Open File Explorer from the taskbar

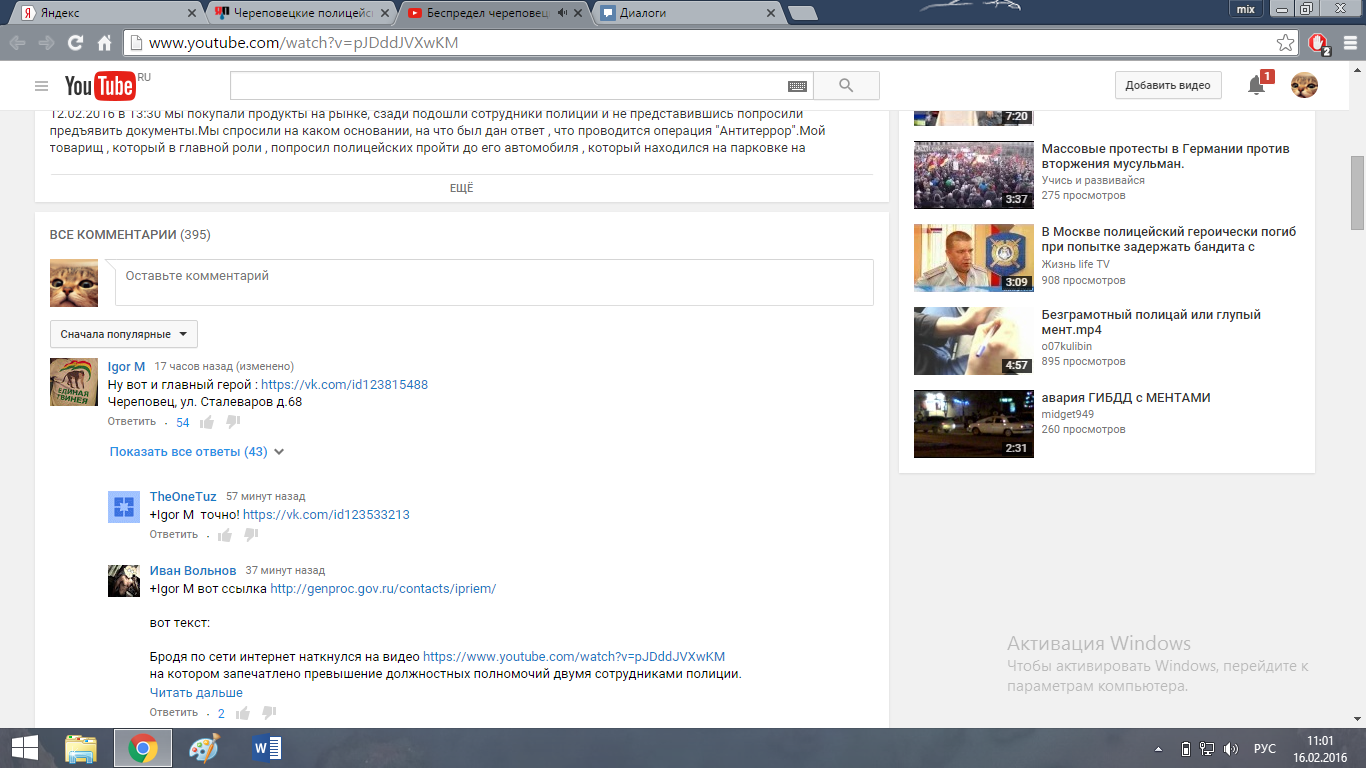point(81,748)
